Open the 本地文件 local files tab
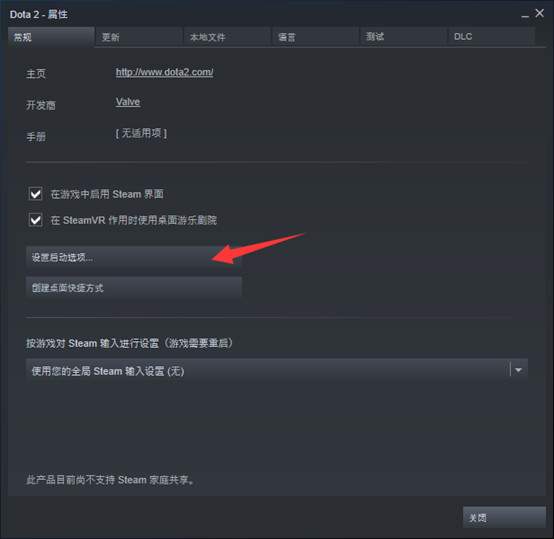554x539 pixels. (226, 37)
